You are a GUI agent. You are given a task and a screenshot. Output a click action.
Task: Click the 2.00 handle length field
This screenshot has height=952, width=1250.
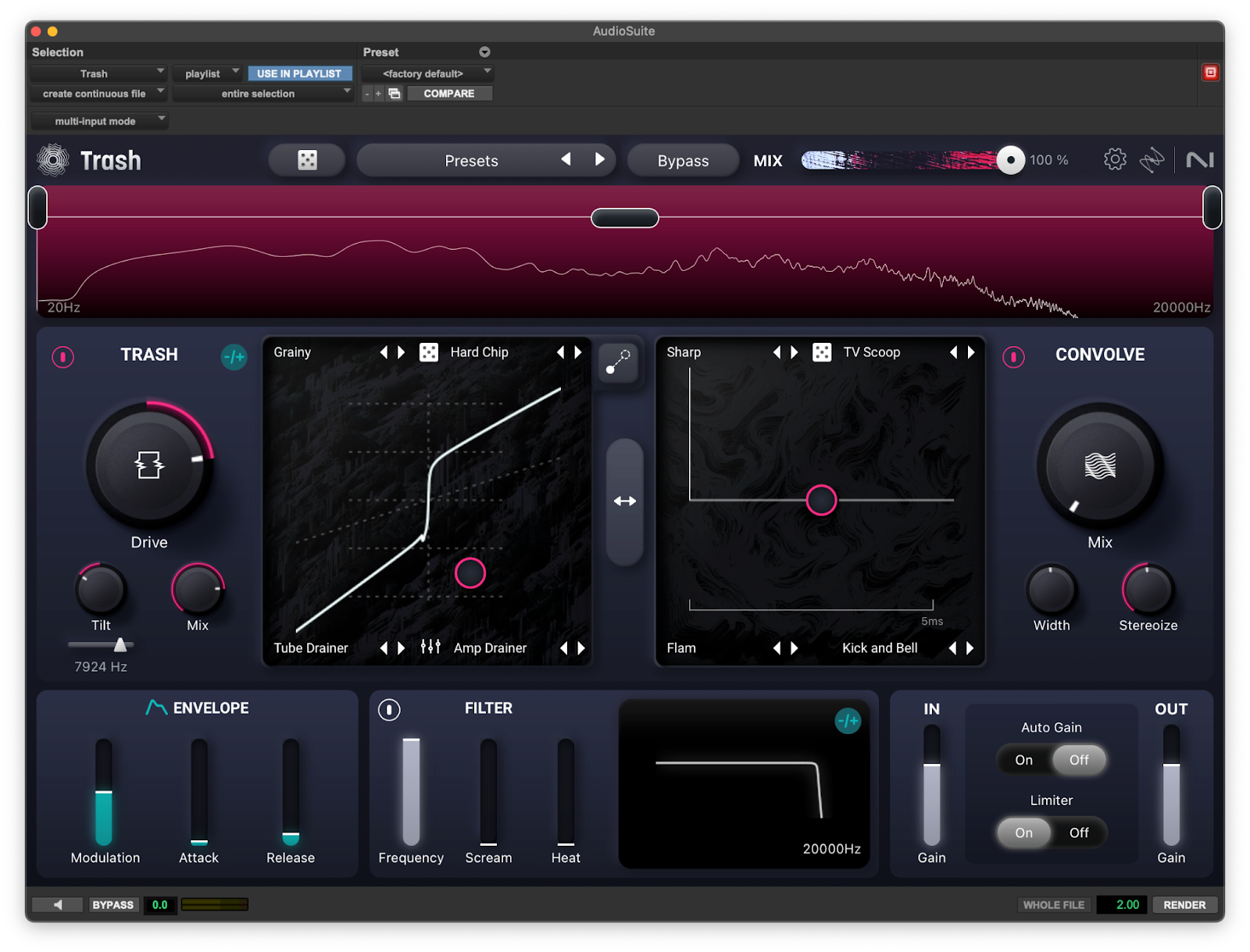click(1123, 904)
